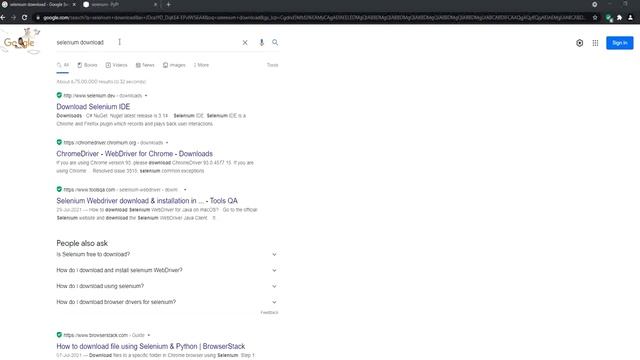This screenshot has height=360, width=640.
Task: Select the Videos results tab
Action: pyautogui.click(x=116, y=65)
